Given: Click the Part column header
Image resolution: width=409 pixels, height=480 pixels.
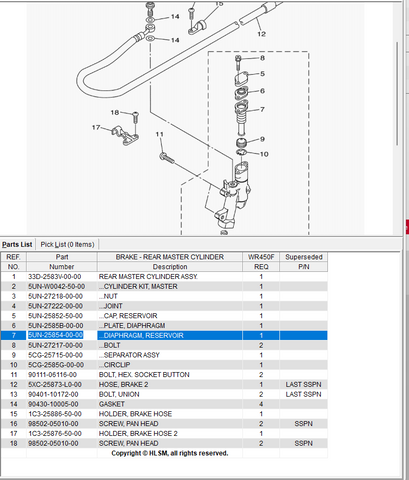Looking at the screenshot, I should (x=62, y=257).
